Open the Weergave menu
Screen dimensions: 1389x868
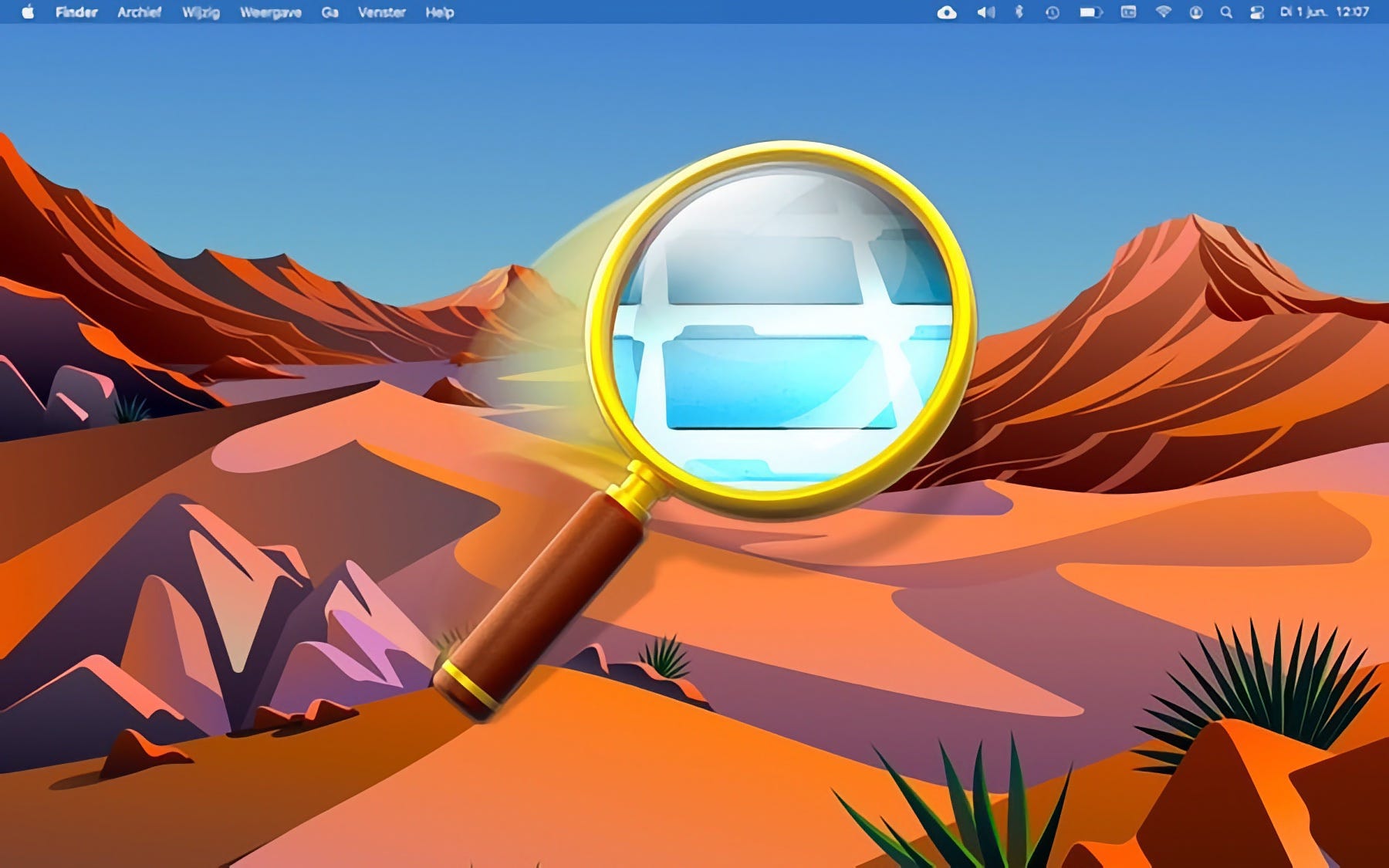click(271, 12)
